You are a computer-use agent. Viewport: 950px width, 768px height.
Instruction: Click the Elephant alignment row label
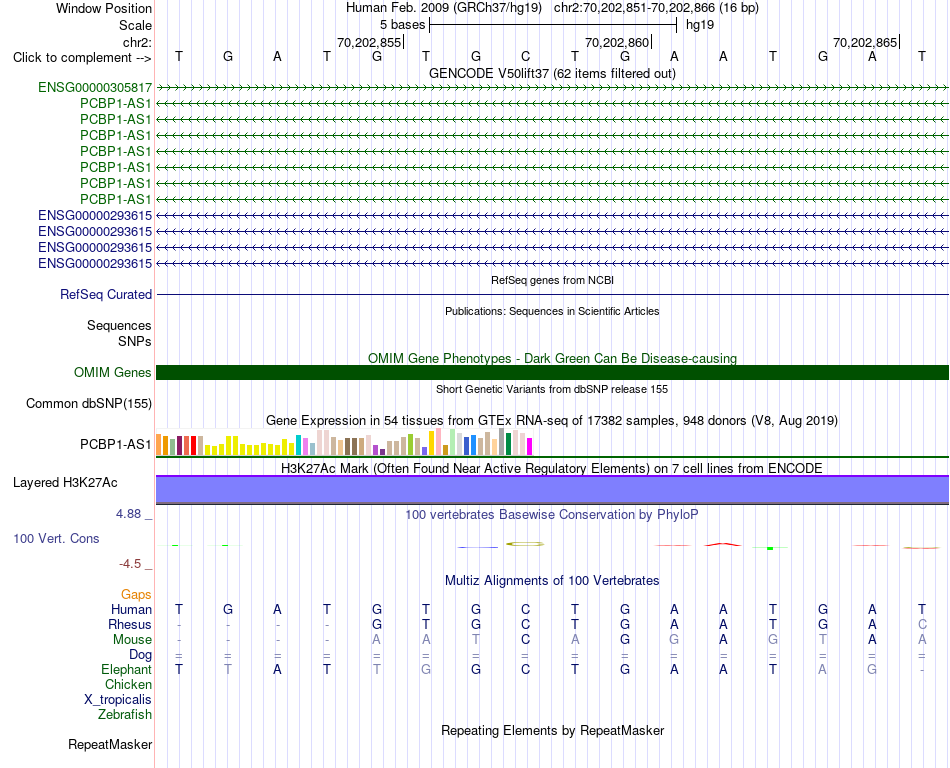(126, 670)
